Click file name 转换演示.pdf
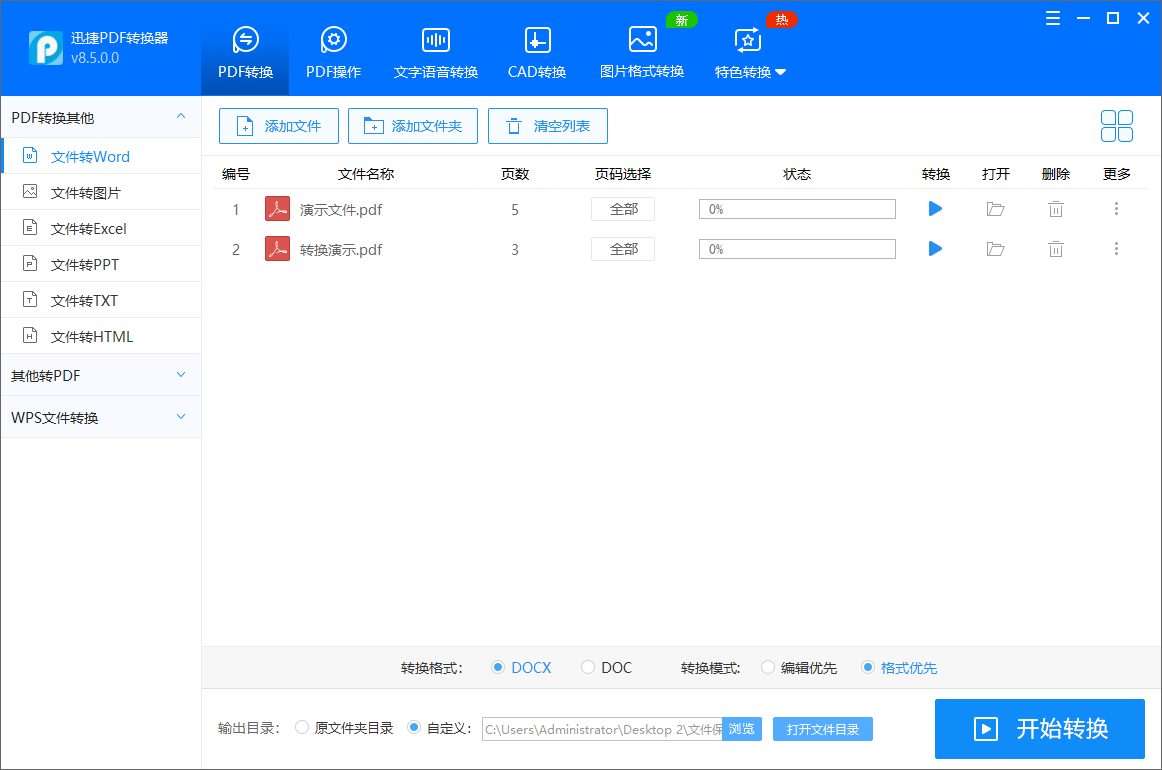The image size is (1162, 770). click(x=341, y=250)
